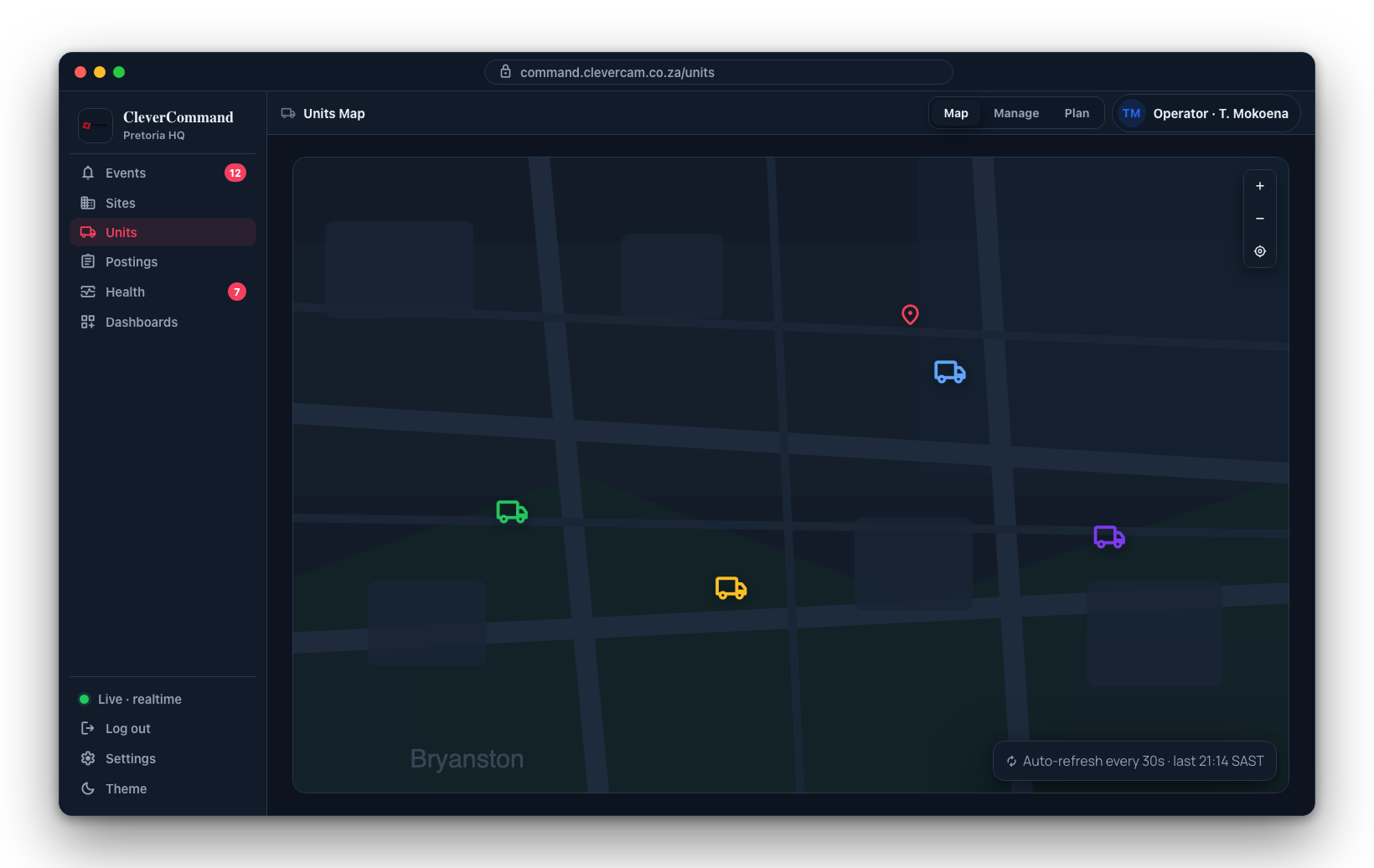Open Sites in the sidebar
The width and height of the screenshot is (1374, 868).
pyautogui.click(x=163, y=203)
